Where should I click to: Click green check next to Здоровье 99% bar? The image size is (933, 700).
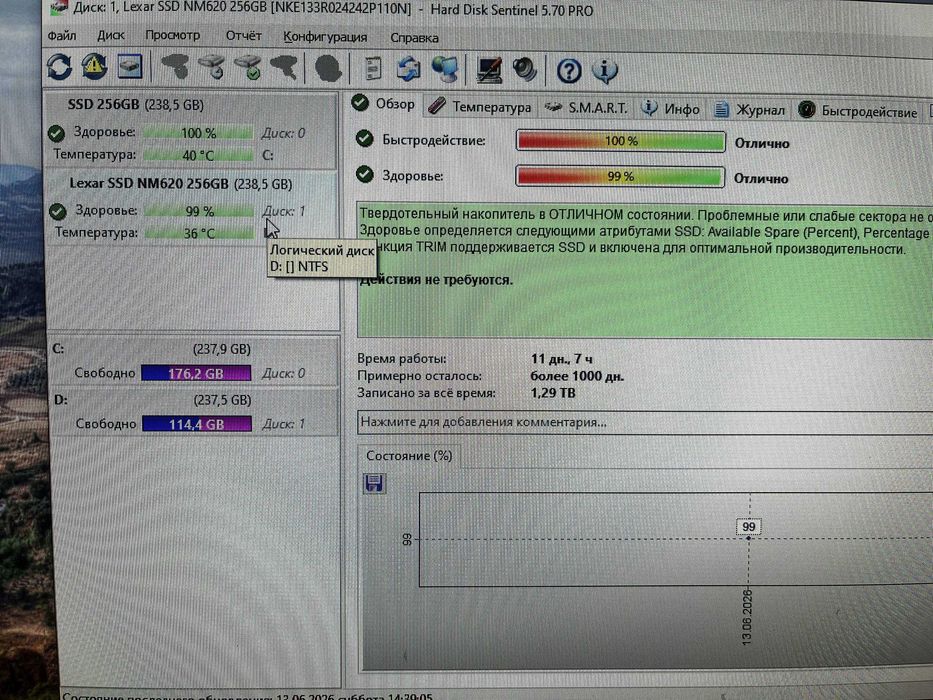coord(364,174)
